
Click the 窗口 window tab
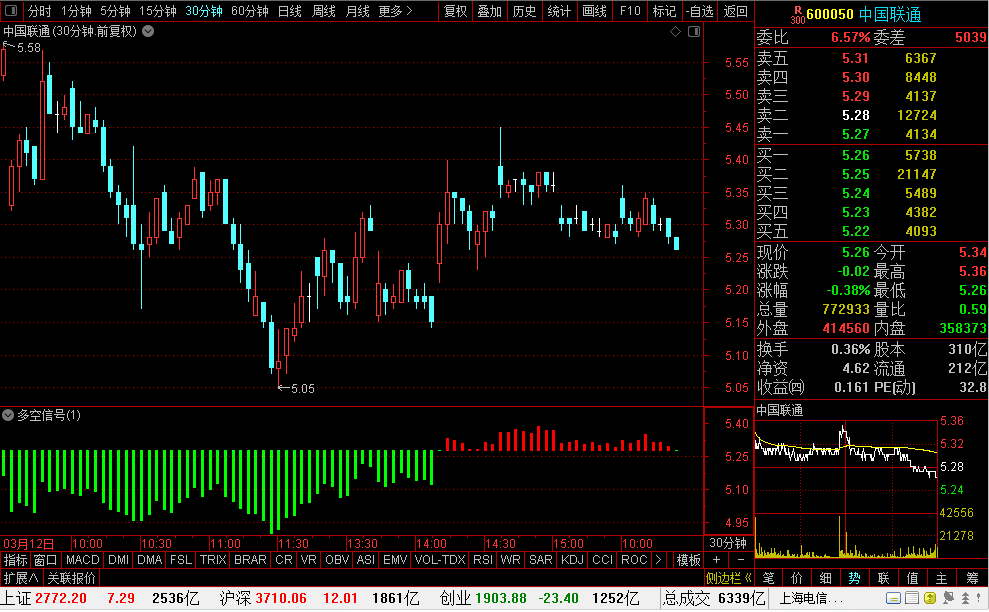[45, 560]
